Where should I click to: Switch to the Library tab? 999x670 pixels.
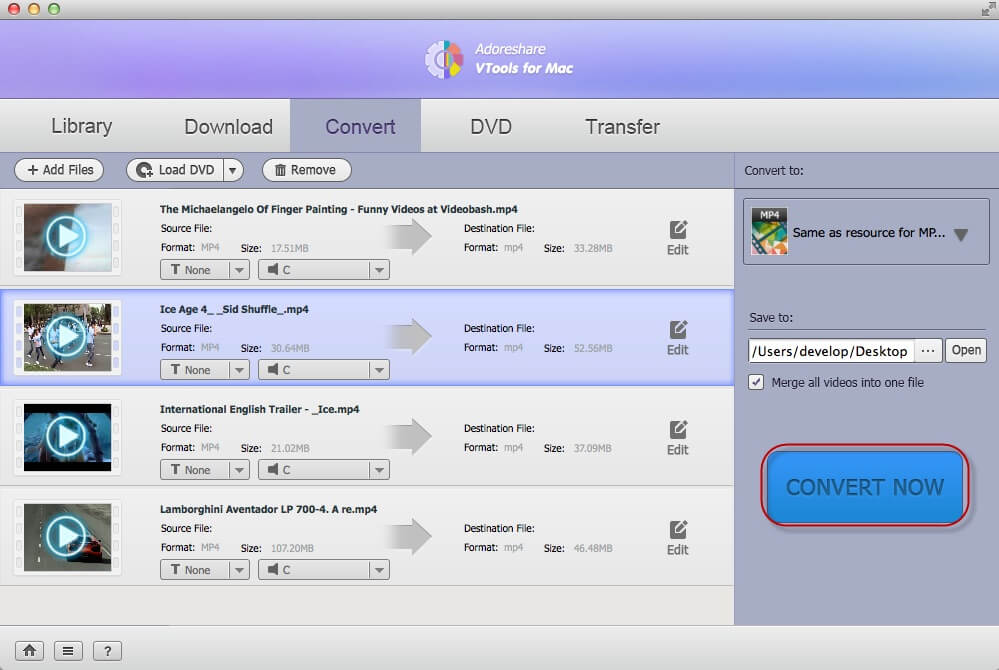[x=80, y=126]
